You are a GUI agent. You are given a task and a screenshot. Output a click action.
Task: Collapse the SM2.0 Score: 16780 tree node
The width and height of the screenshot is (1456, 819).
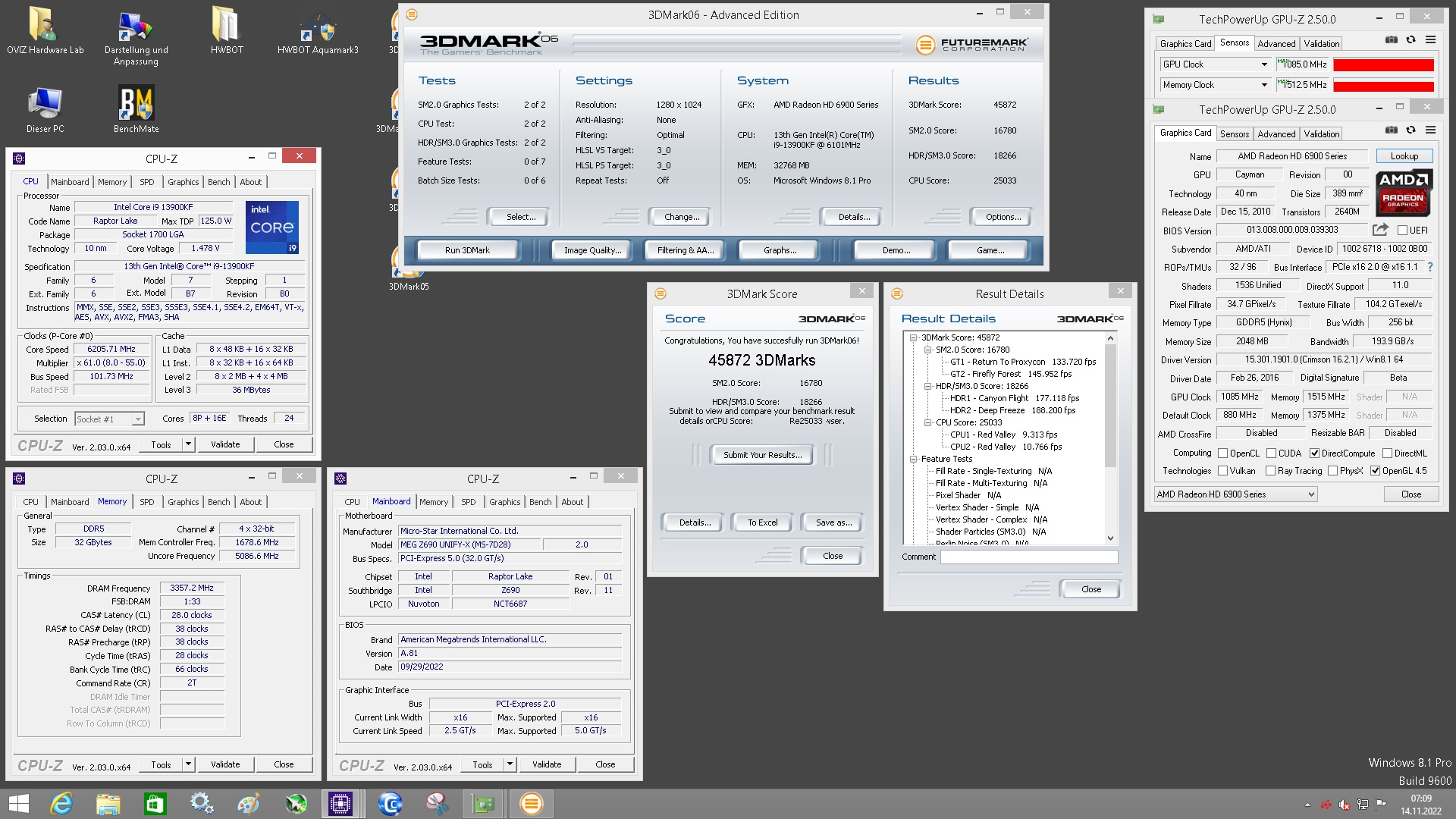point(928,350)
